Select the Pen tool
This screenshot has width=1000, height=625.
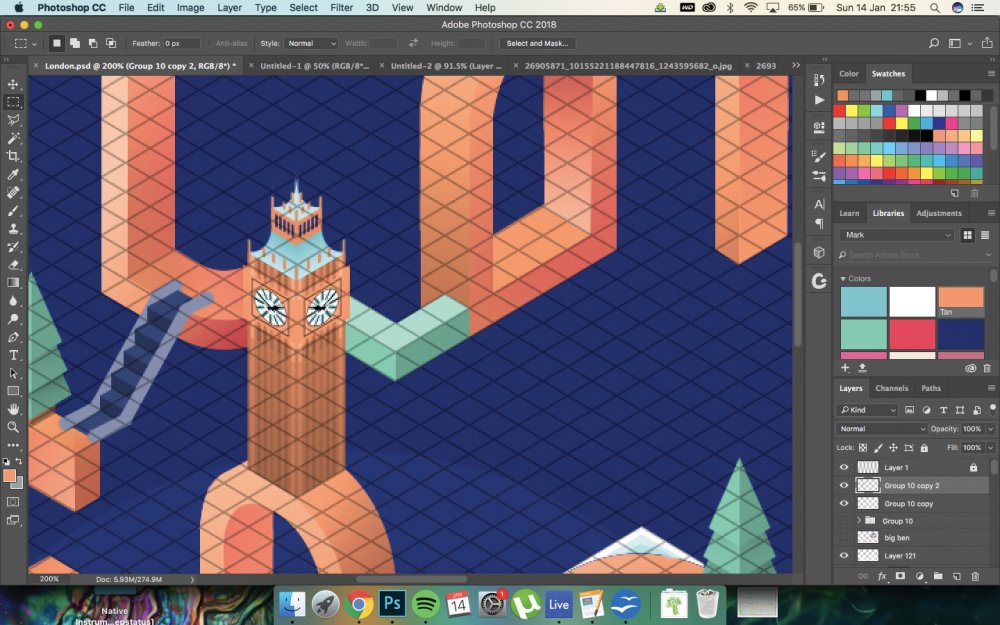pos(13,337)
